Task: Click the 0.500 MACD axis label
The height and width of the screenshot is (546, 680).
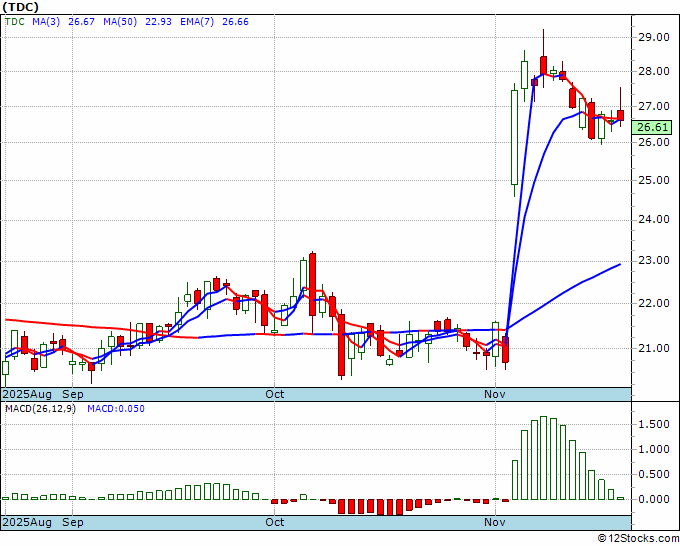Action: pos(653,474)
